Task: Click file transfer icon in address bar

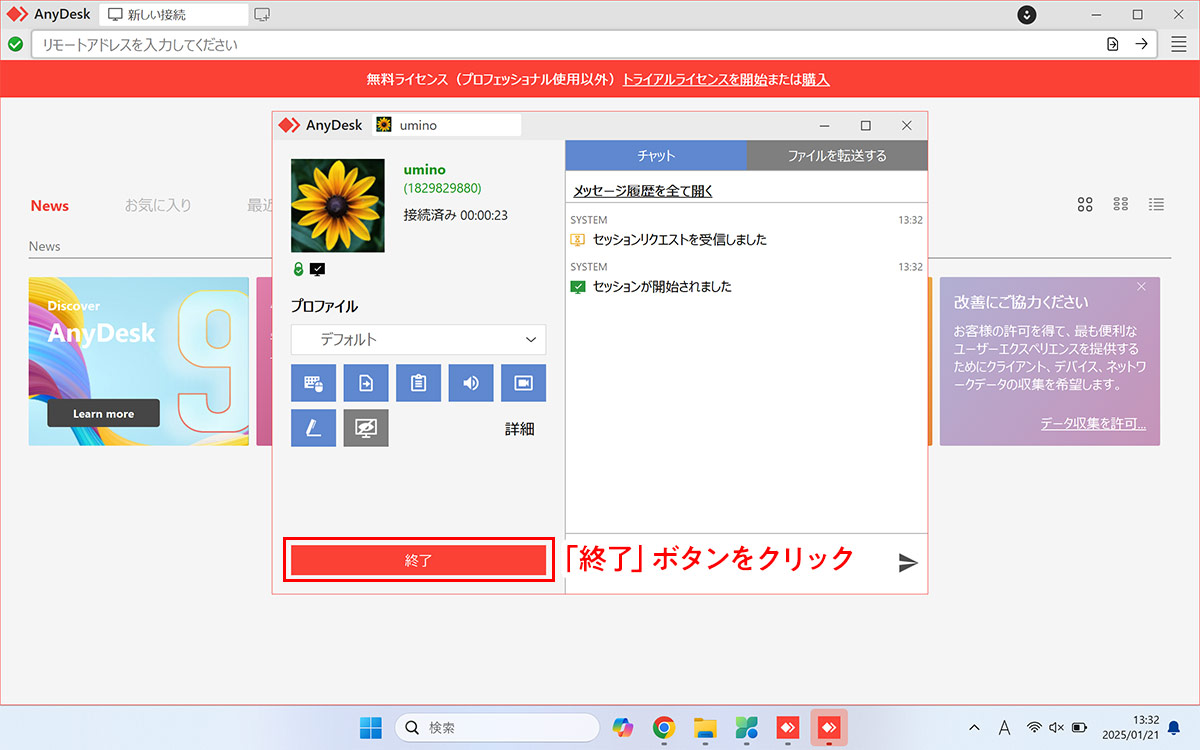Action: coord(1113,44)
